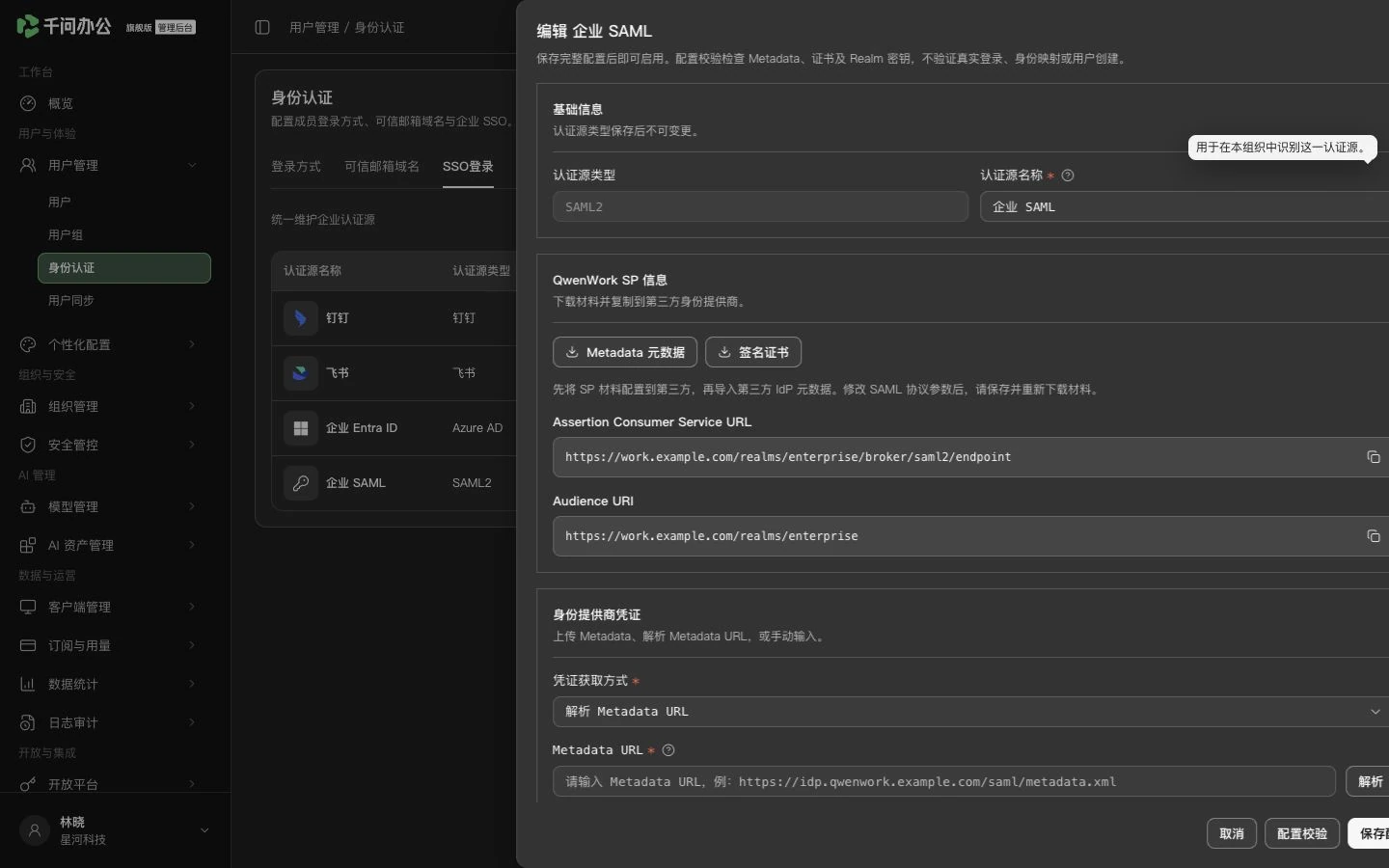This screenshot has width=1389, height=868.
Task: Copy the Audience URI value
Action: 1374,536
